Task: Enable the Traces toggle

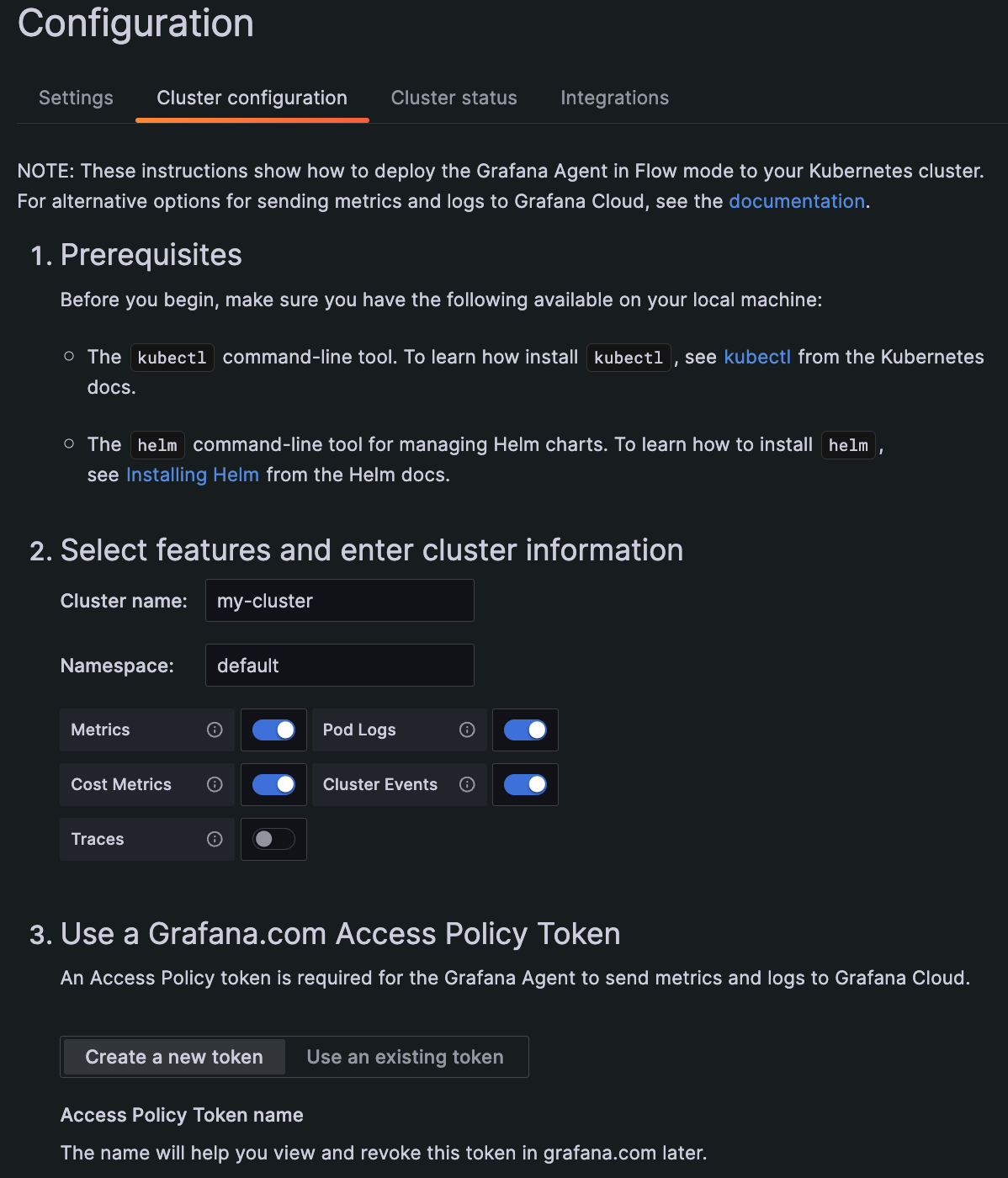Action: click(x=274, y=839)
